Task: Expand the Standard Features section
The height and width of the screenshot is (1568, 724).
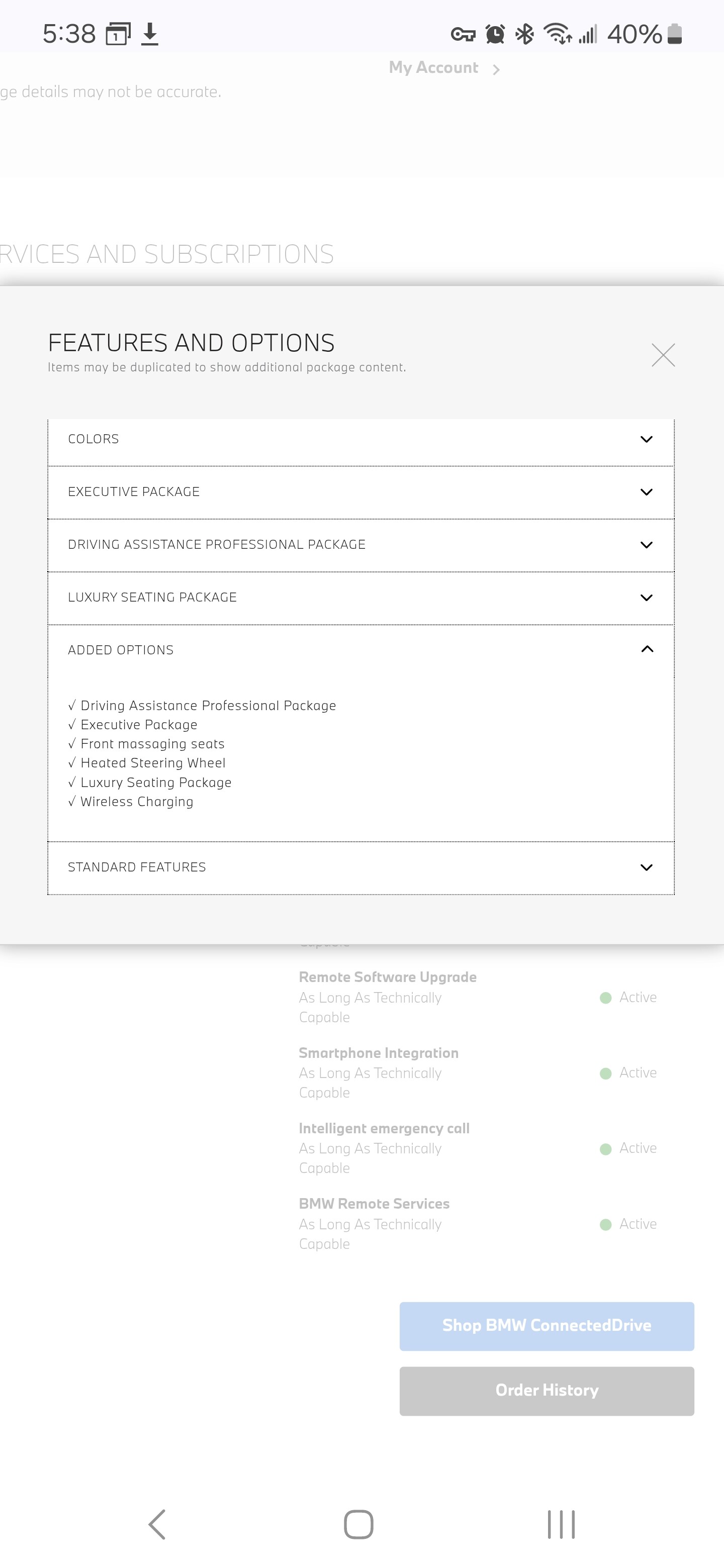Action: (360, 867)
